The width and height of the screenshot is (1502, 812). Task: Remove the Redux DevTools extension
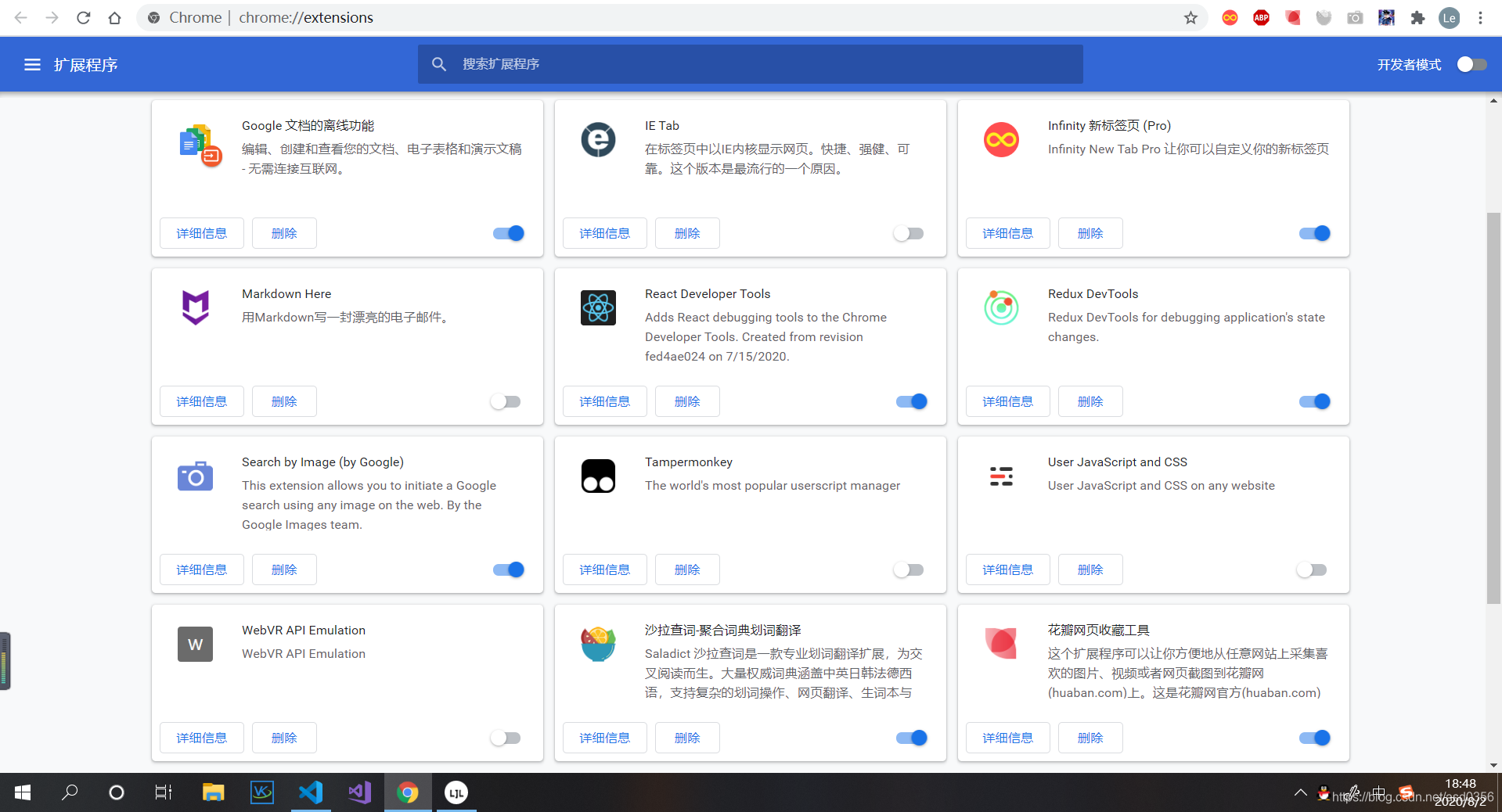point(1090,401)
